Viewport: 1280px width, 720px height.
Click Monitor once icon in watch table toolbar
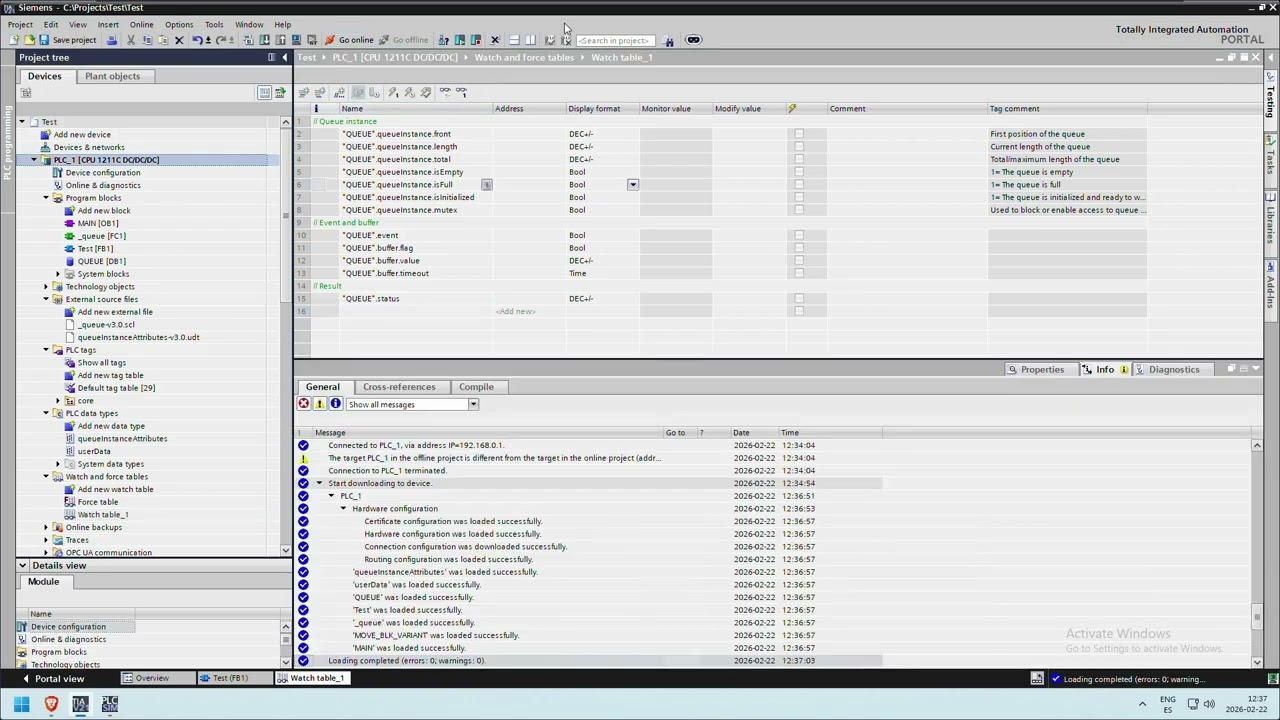point(461,92)
